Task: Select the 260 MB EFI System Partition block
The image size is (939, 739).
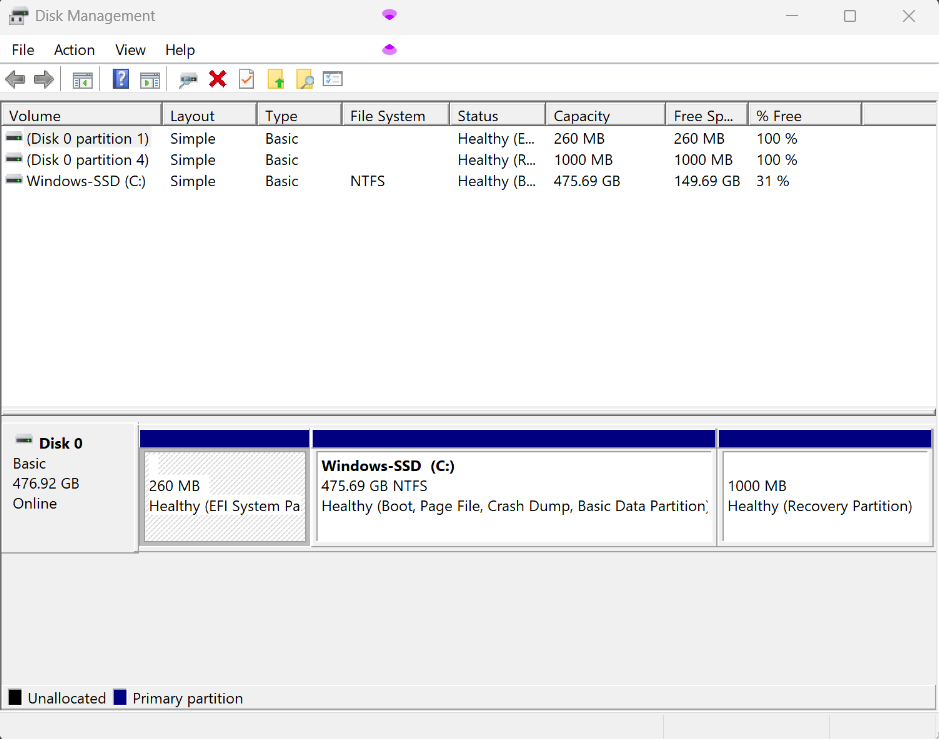Action: (225, 497)
